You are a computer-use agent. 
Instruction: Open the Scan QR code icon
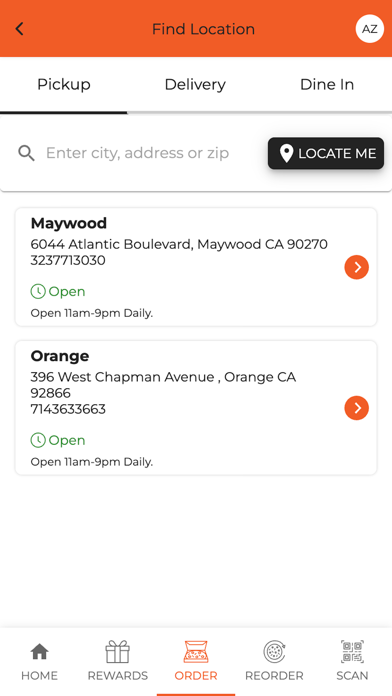pos(352,651)
